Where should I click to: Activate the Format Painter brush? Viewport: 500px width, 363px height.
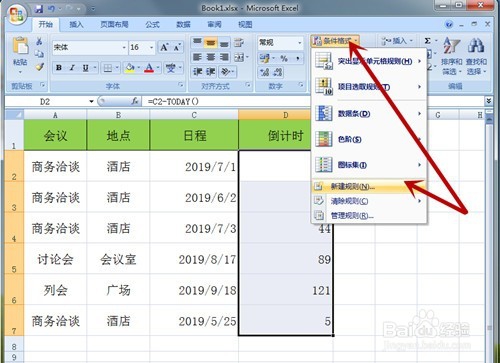point(40,67)
